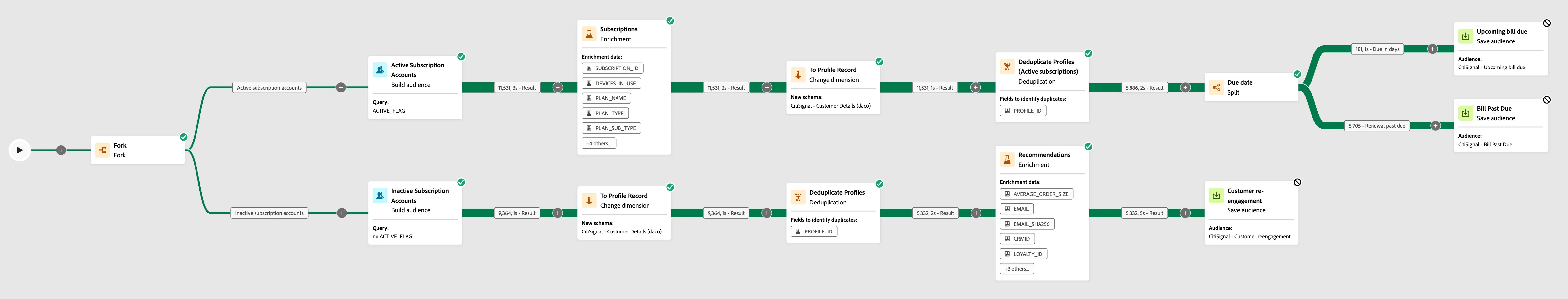This screenshot has width=1568, height=299.
Task: Add activity after Inactive subscription accounts label
Action: tap(342, 213)
